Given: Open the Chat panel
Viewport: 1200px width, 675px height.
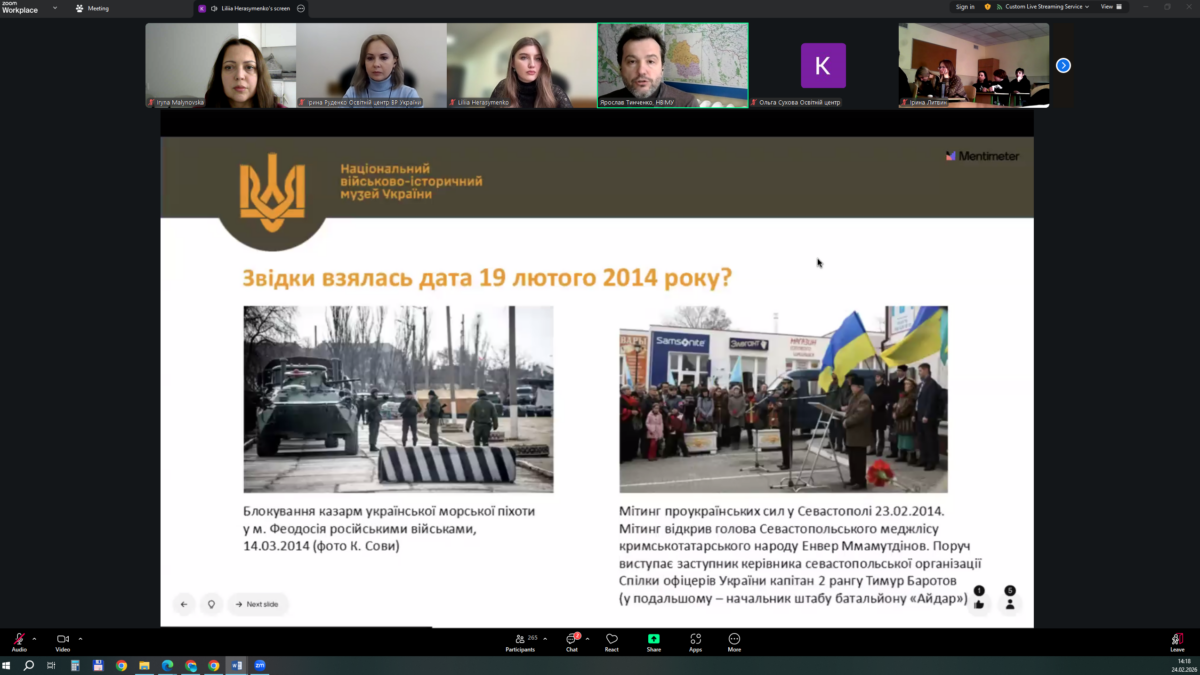Looking at the screenshot, I should pyautogui.click(x=572, y=641).
